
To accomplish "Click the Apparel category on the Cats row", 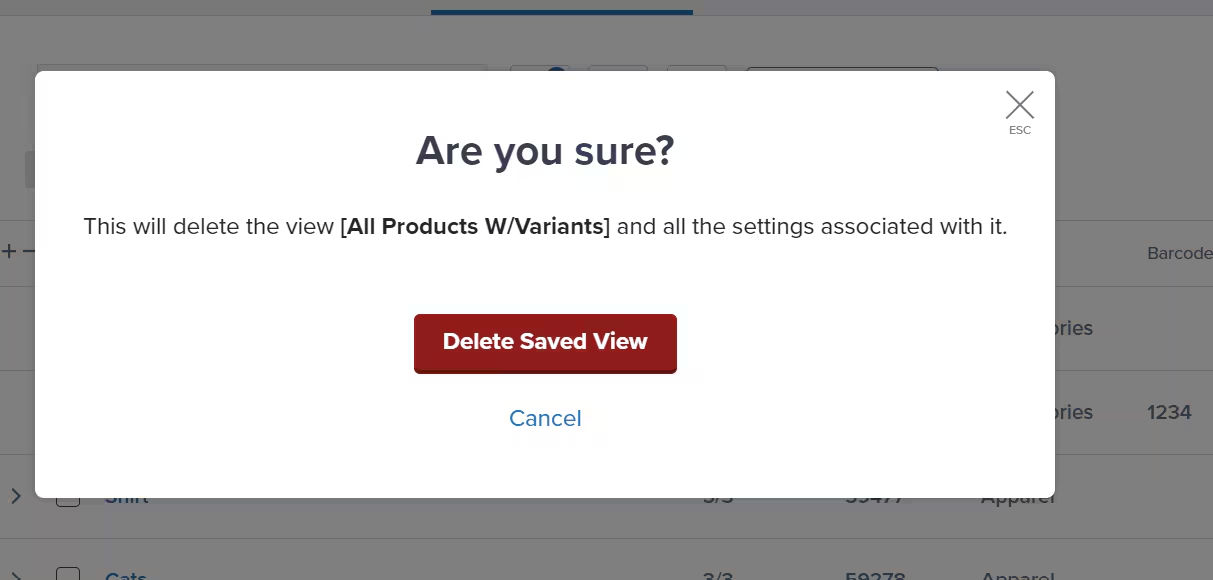I will 1016,576.
